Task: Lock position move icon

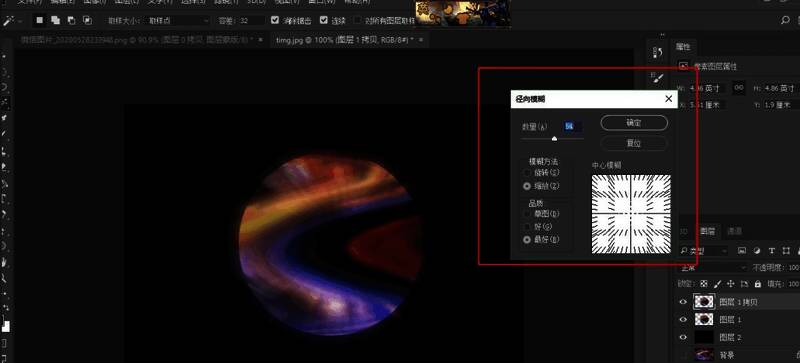Action: (731, 284)
